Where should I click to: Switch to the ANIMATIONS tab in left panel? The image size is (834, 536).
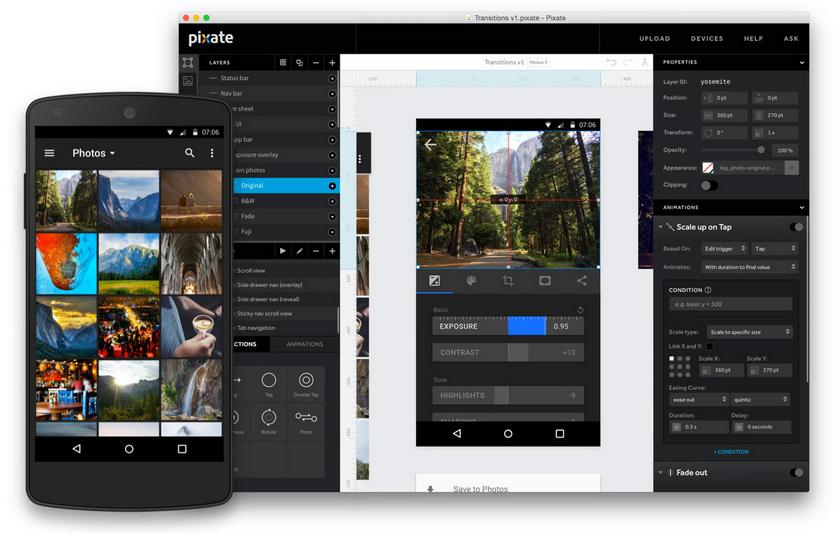(x=305, y=345)
